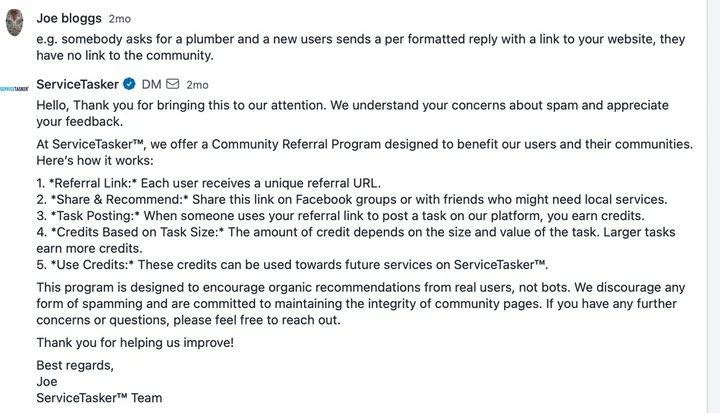This screenshot has width=720, height=413.
Task: Click the DM label beside ServiceTasker
Action: point(151,84)
